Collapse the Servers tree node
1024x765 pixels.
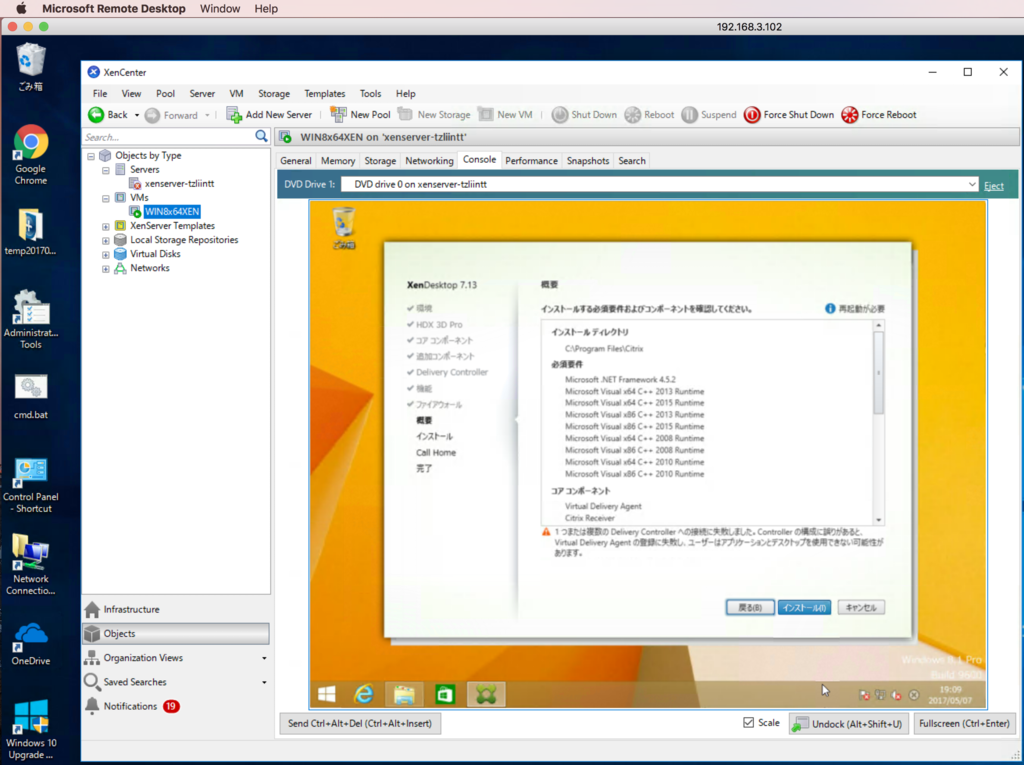pos(106,170)
